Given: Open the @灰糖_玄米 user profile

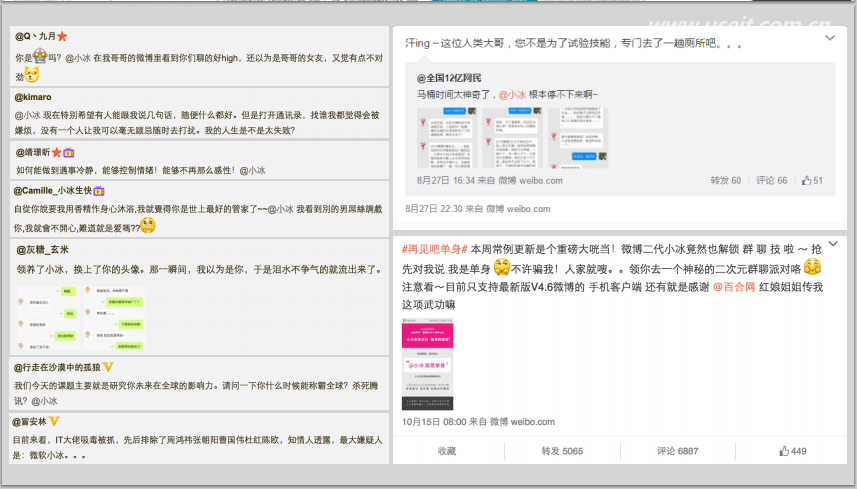Looking at the screenshot, I should (x=42, y=250).
